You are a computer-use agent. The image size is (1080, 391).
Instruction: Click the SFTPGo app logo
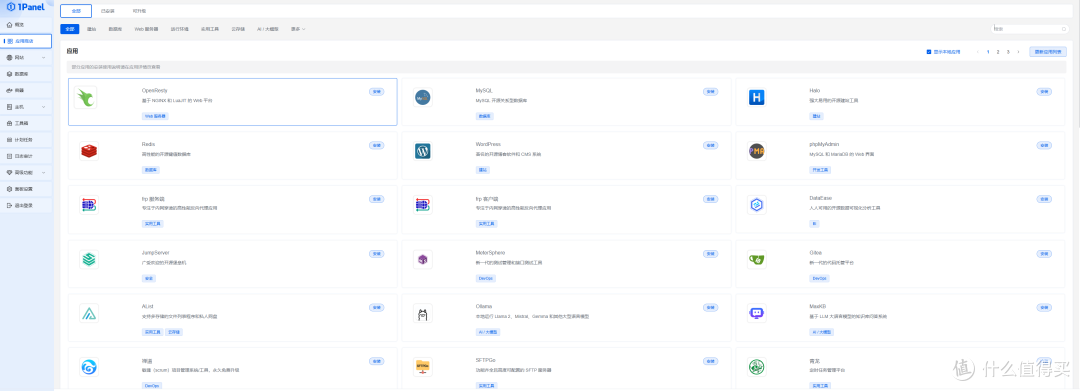point(423,367)
